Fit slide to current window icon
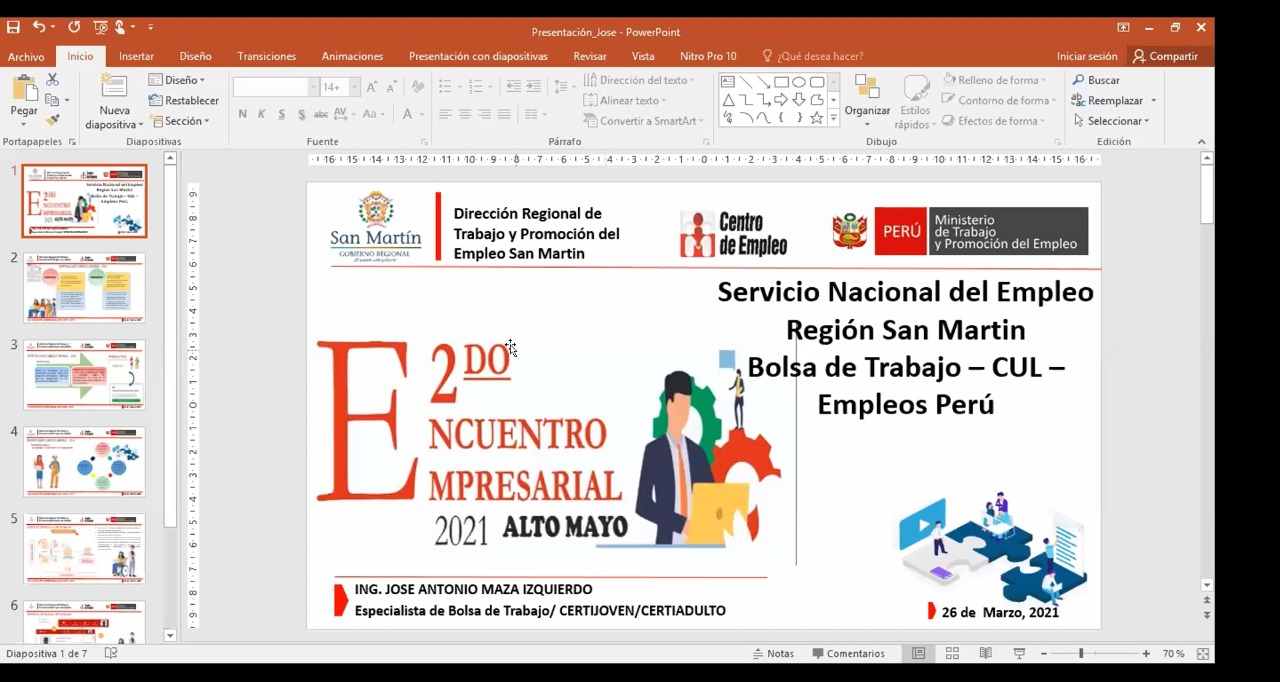Screen dimensions: 1280x682 1204,653
